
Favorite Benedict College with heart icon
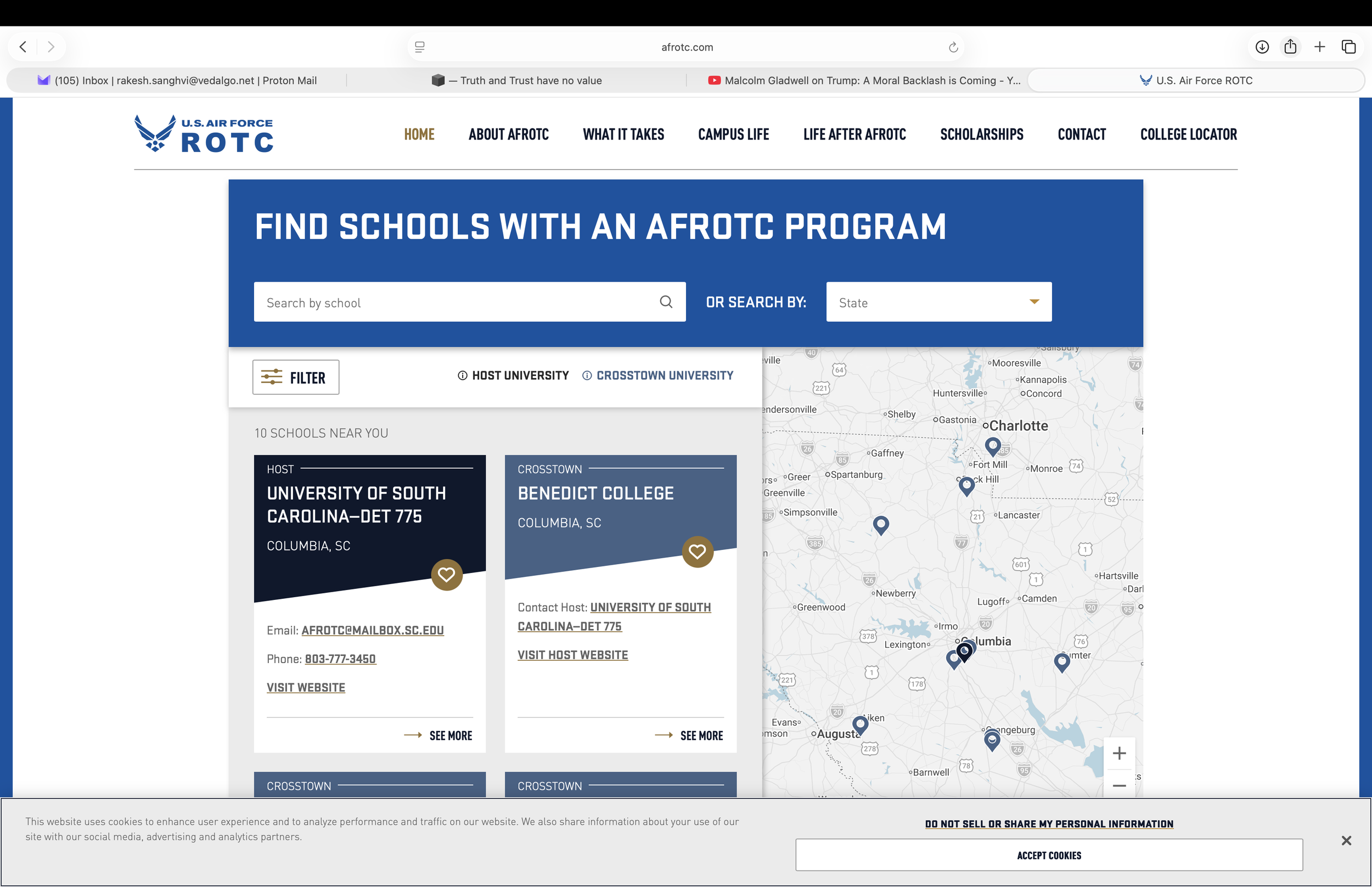pyautogui.click(x=697, y=552)
